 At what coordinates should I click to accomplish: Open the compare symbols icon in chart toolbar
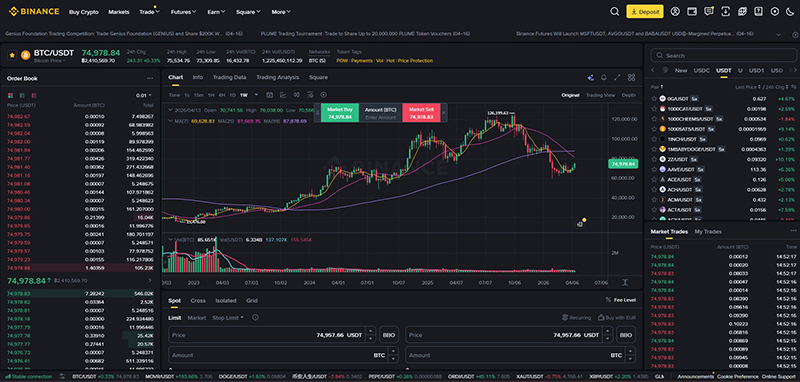pos(296,95)
